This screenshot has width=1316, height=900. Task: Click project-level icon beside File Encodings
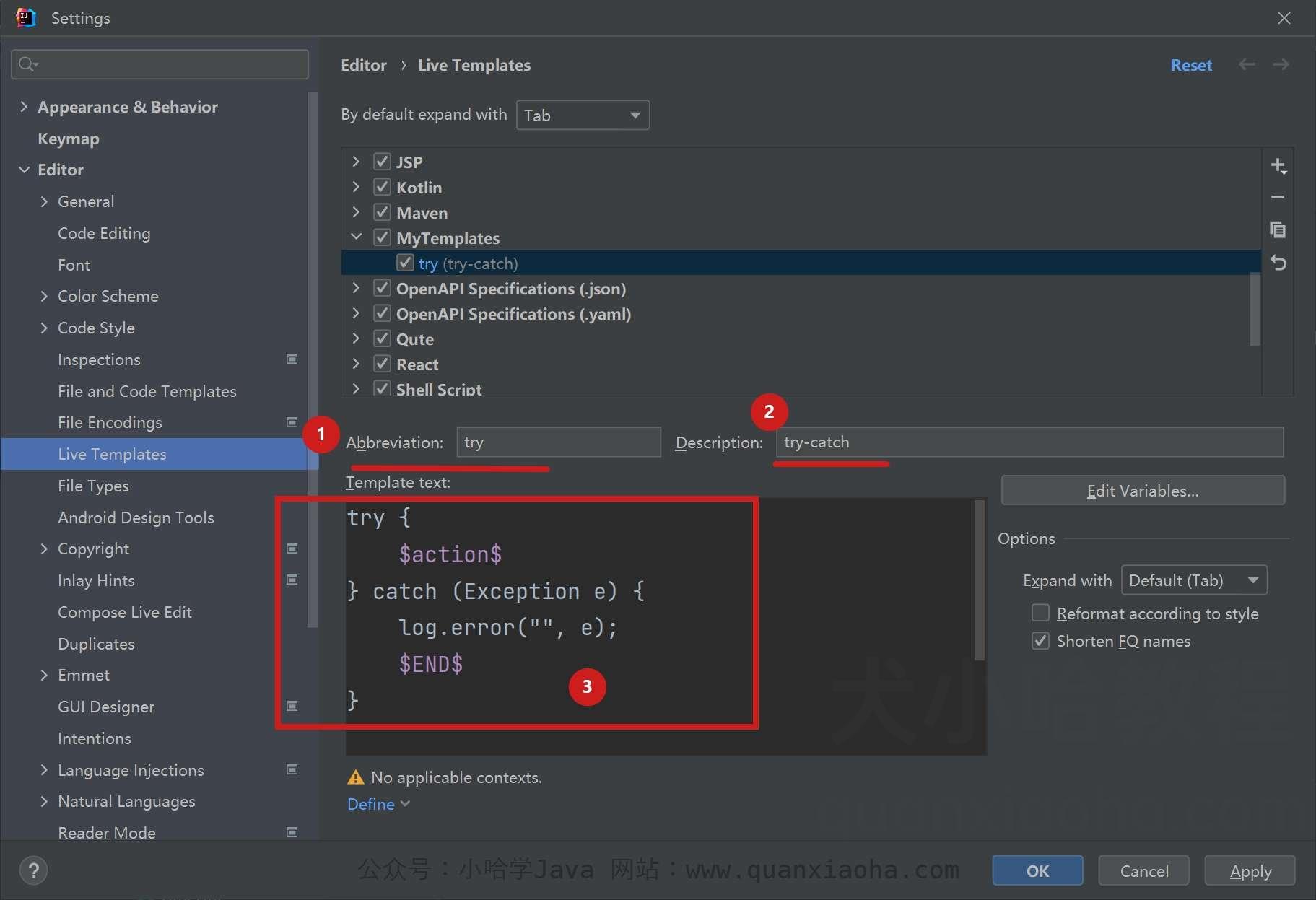(292, 422)
